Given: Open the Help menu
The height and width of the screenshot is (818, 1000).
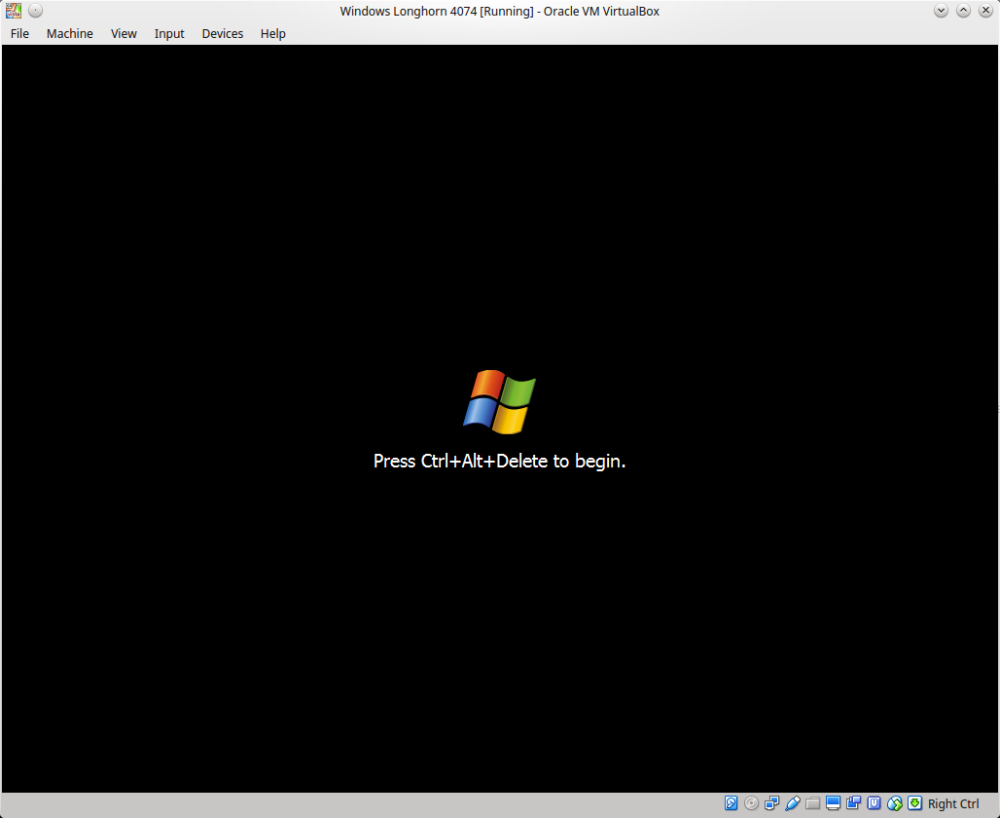Looking at the screenshot, I should click(x=272, y=33).
